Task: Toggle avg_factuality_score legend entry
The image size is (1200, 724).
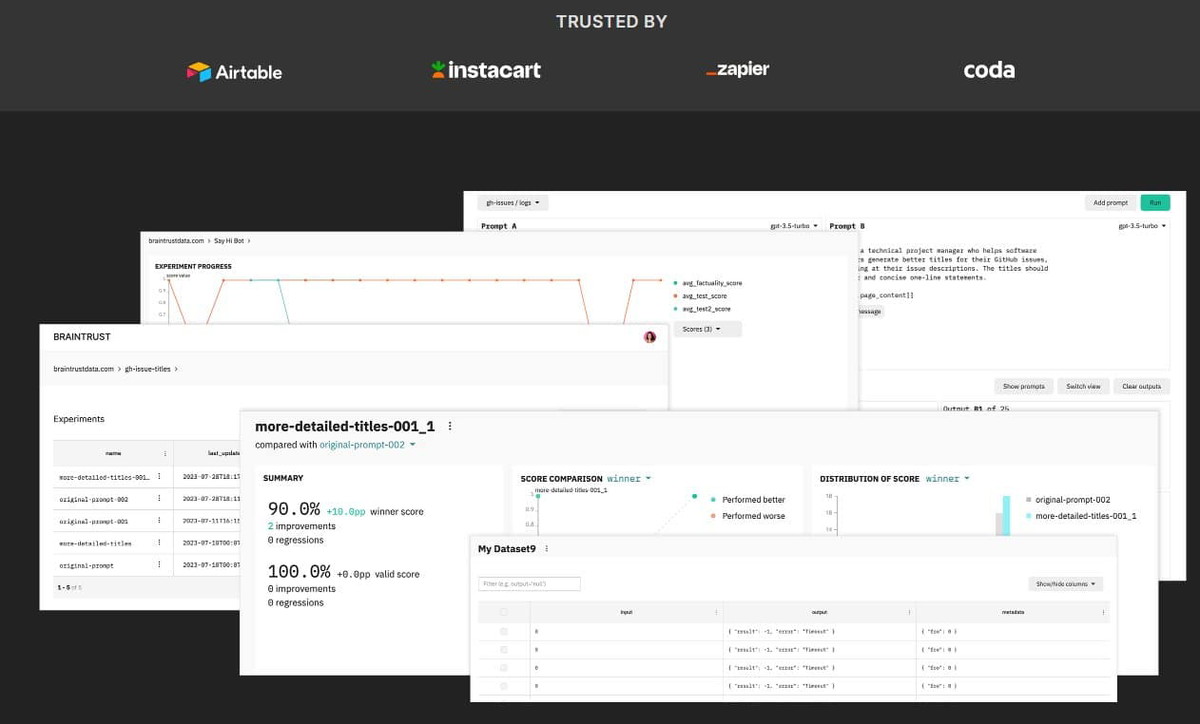Action: click(x=709, y=283)
